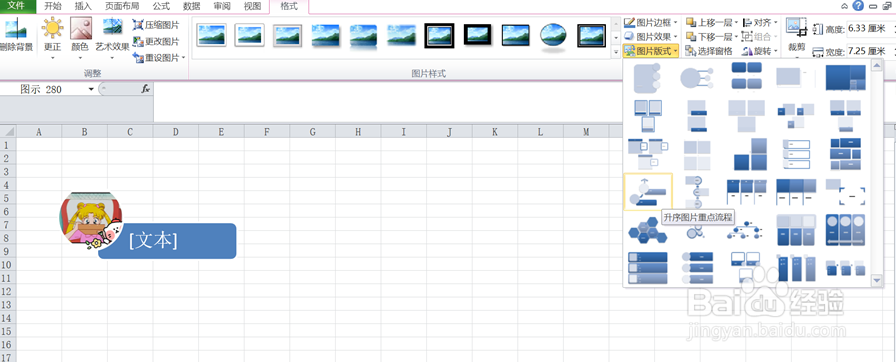The width and height of the screenshot is (896, 362).
Task: Switch to the 审阅 review tab
Action: pyautogui.click(x=222, y=7)
